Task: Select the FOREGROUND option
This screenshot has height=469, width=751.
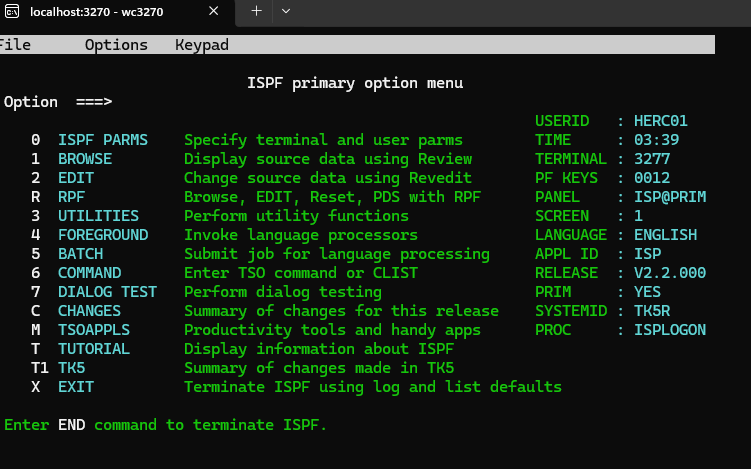Action: (x=103, y=235)
